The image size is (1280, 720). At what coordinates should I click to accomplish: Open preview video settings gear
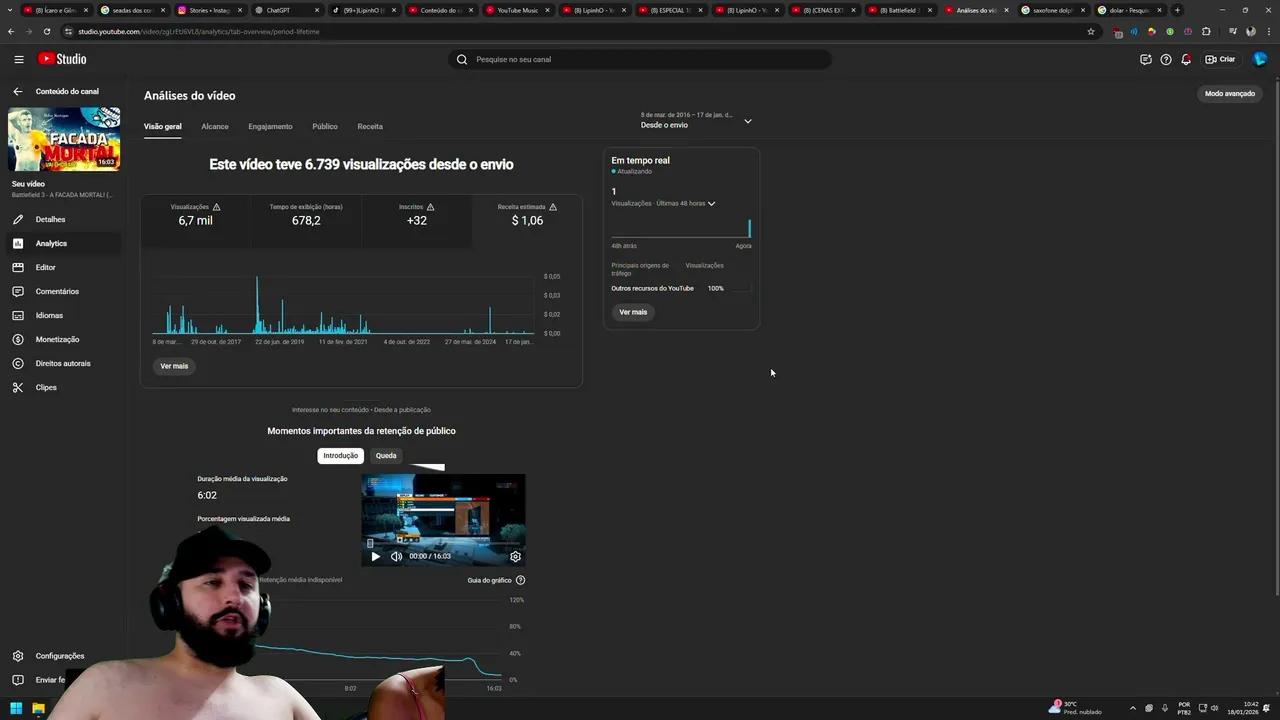(x=515, y=556)
